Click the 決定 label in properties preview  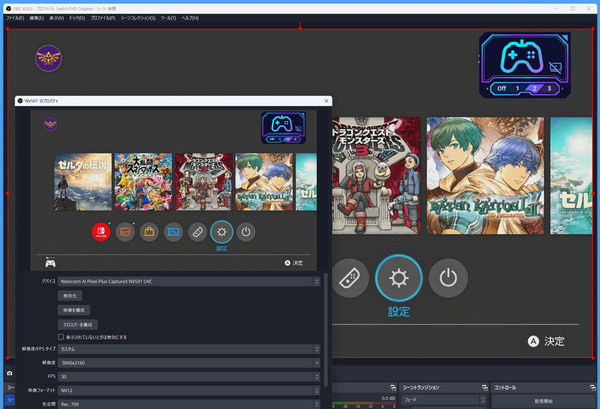[298, 263]
